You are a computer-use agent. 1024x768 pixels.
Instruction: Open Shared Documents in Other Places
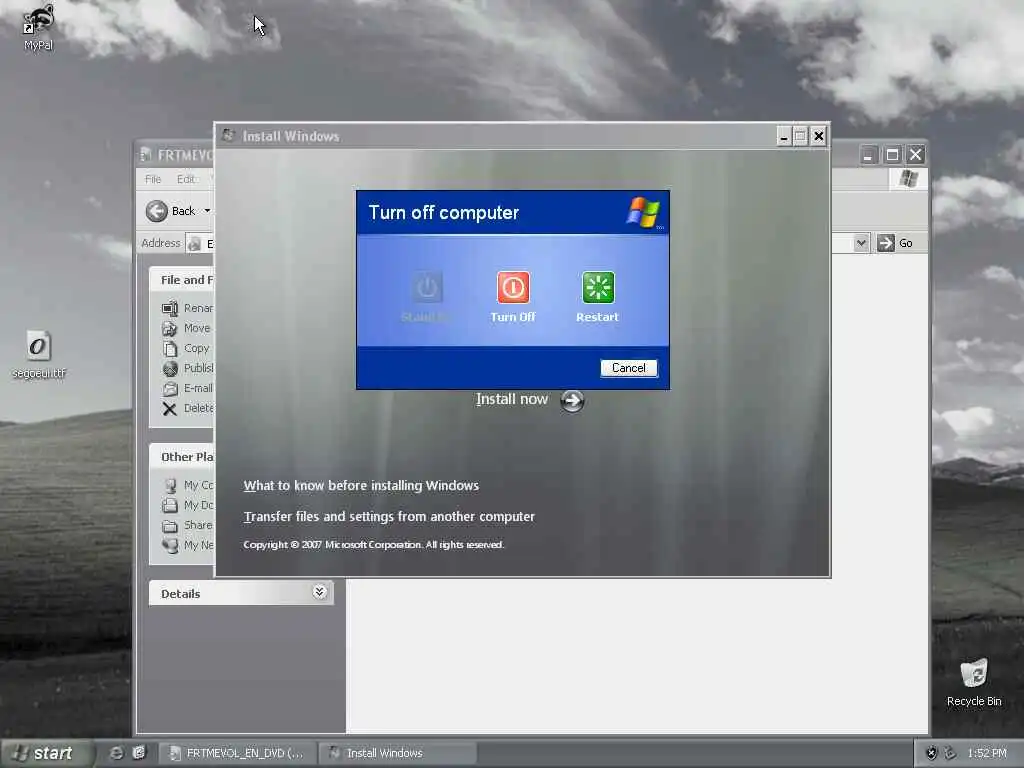click(188, 526)
